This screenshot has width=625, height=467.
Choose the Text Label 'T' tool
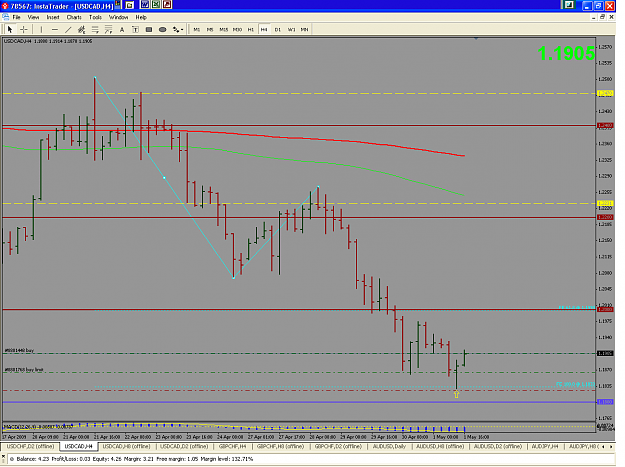136,29
